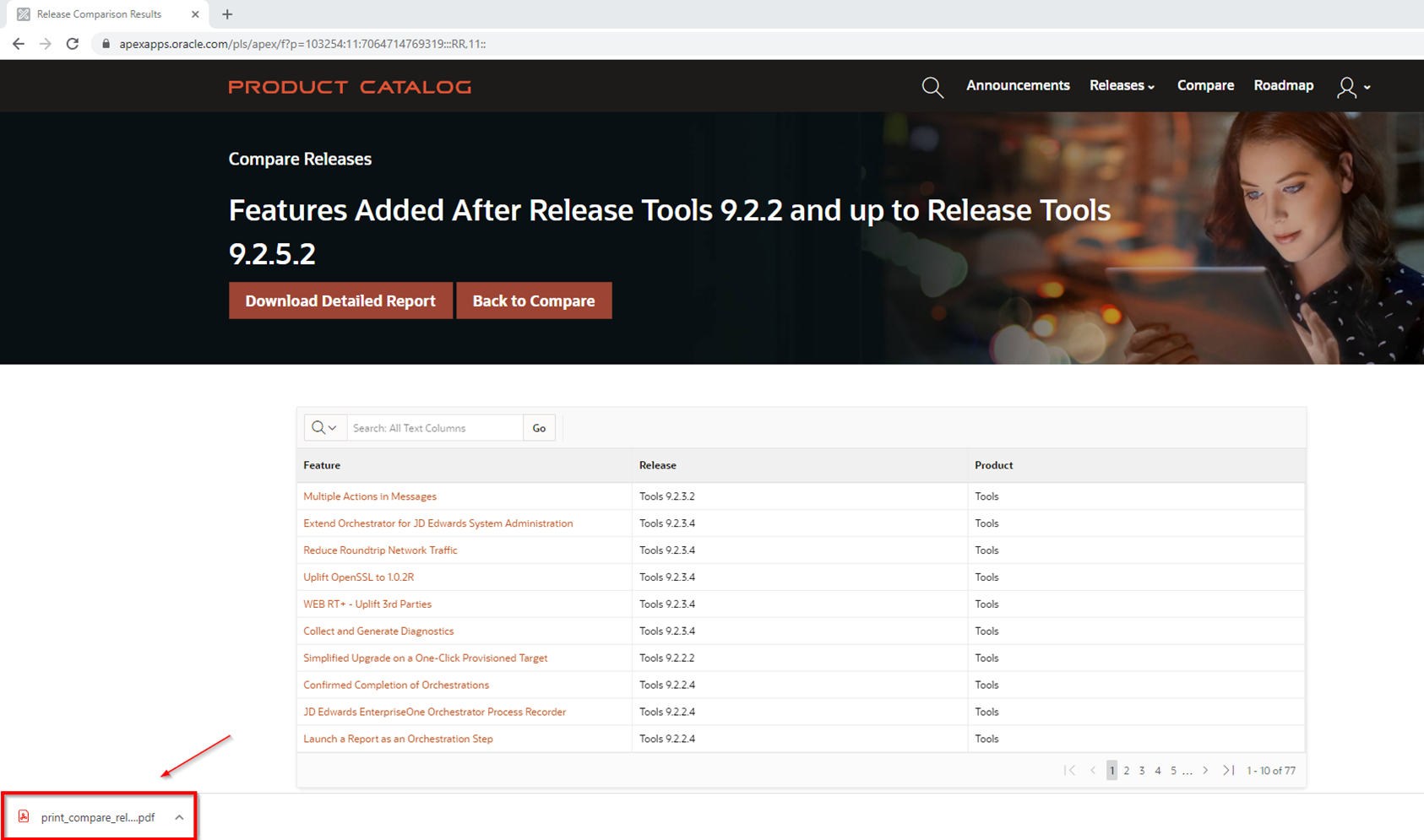This screenshot has height=840, width=1424.
Task: Go to results page 4
Action: (x=1157, y=770)
